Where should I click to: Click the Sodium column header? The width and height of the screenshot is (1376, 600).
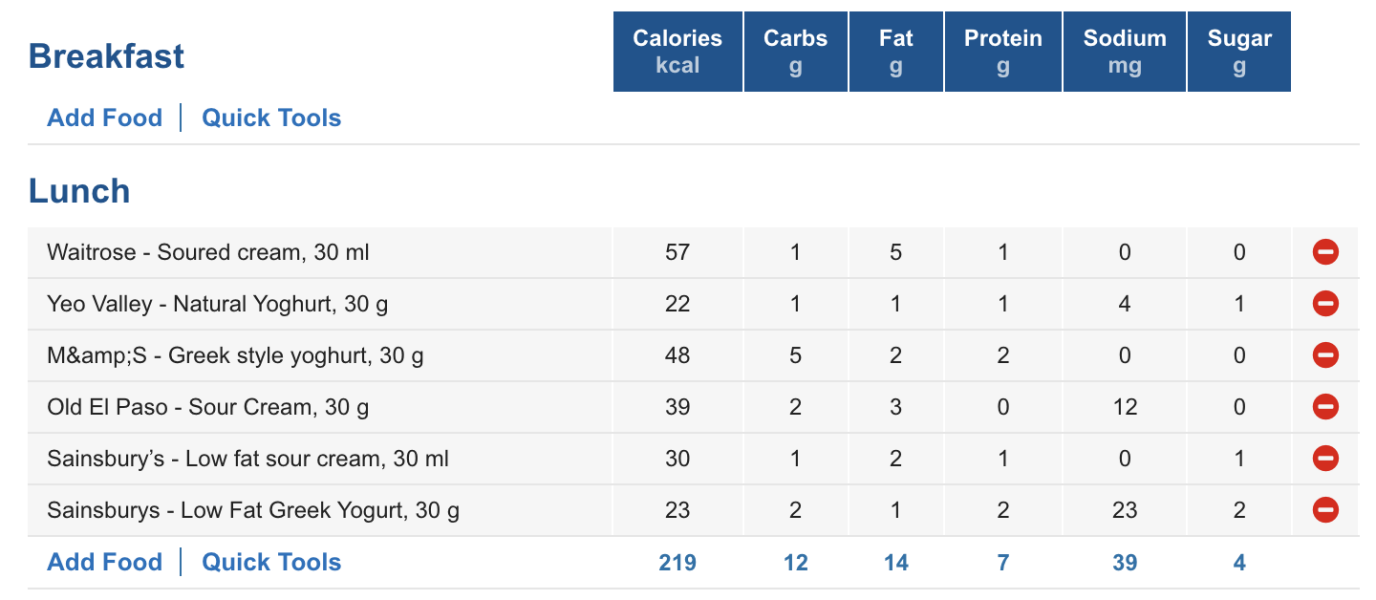click(1124, 50)
